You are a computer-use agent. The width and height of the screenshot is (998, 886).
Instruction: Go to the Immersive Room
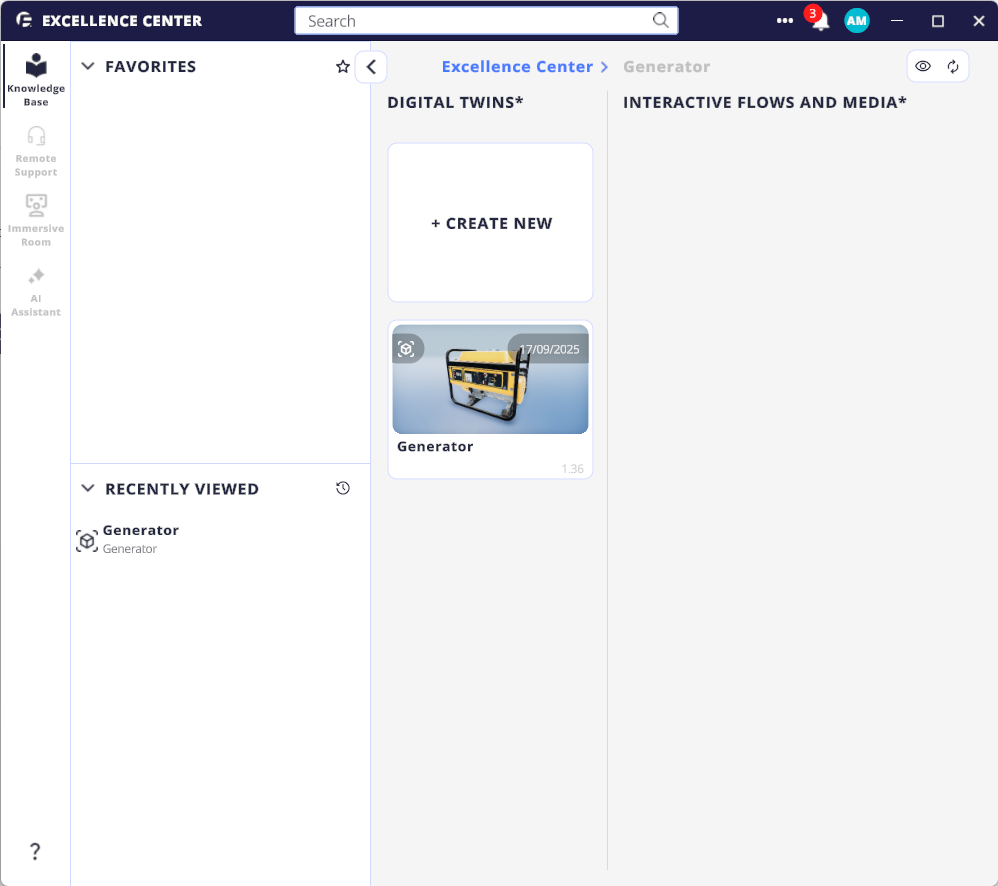click(36, 220)
